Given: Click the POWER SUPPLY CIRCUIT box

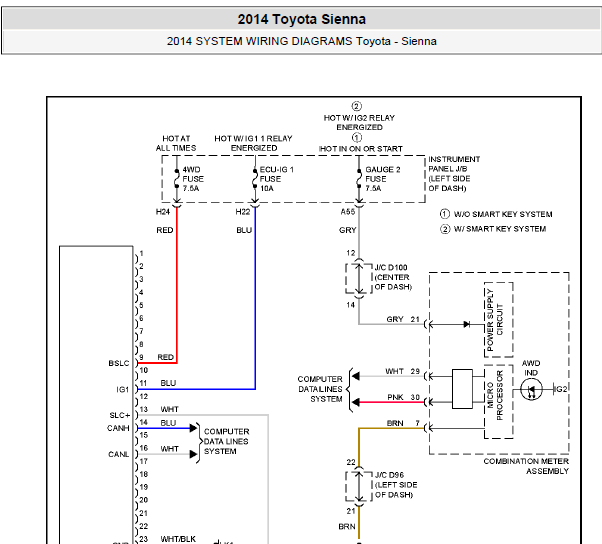Looking at the screenshot, I should pyautogui.click(x=499, y=319).
